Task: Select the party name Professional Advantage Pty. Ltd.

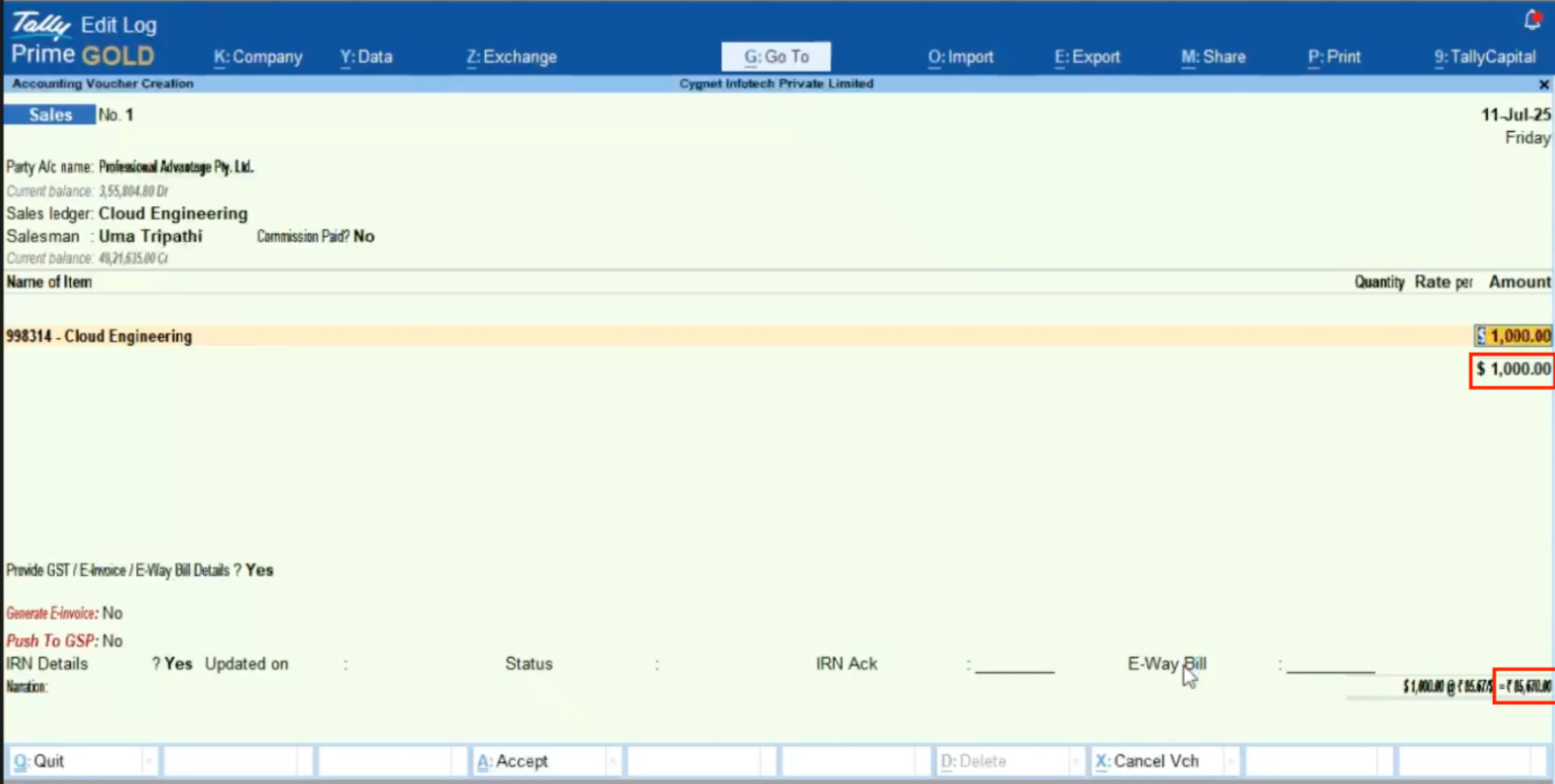Action: click(176, 167)
